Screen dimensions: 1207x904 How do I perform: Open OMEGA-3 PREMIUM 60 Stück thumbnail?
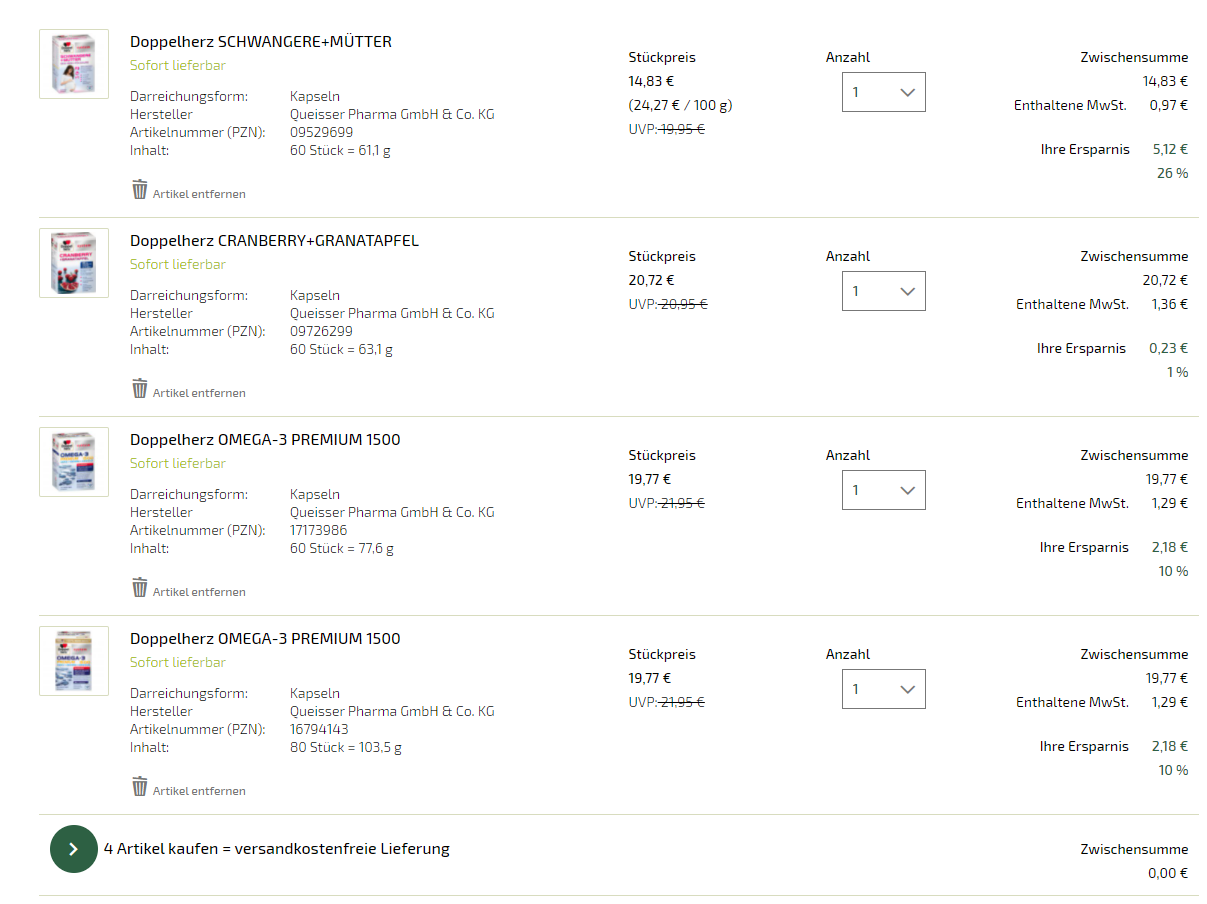pos(74,462)
